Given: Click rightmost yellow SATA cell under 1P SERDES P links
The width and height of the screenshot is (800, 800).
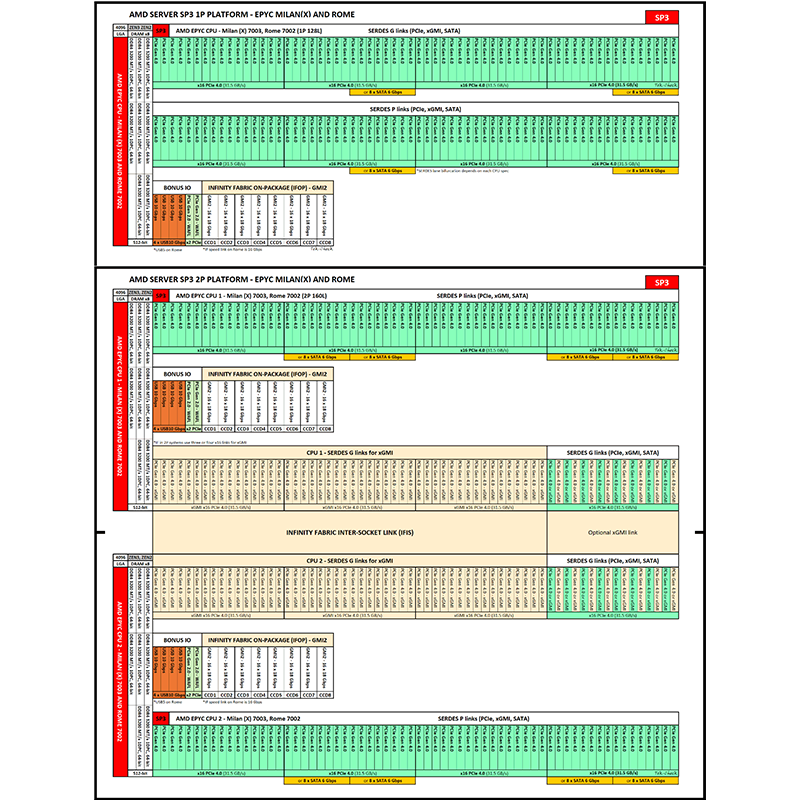Looking at the screenshot, I should click(x=645, y=171).
